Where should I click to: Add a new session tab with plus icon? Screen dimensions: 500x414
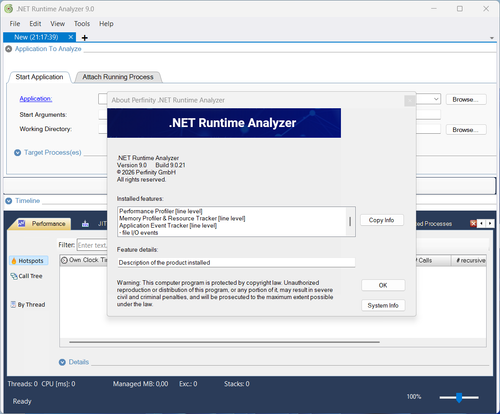(x=85, y=38)
